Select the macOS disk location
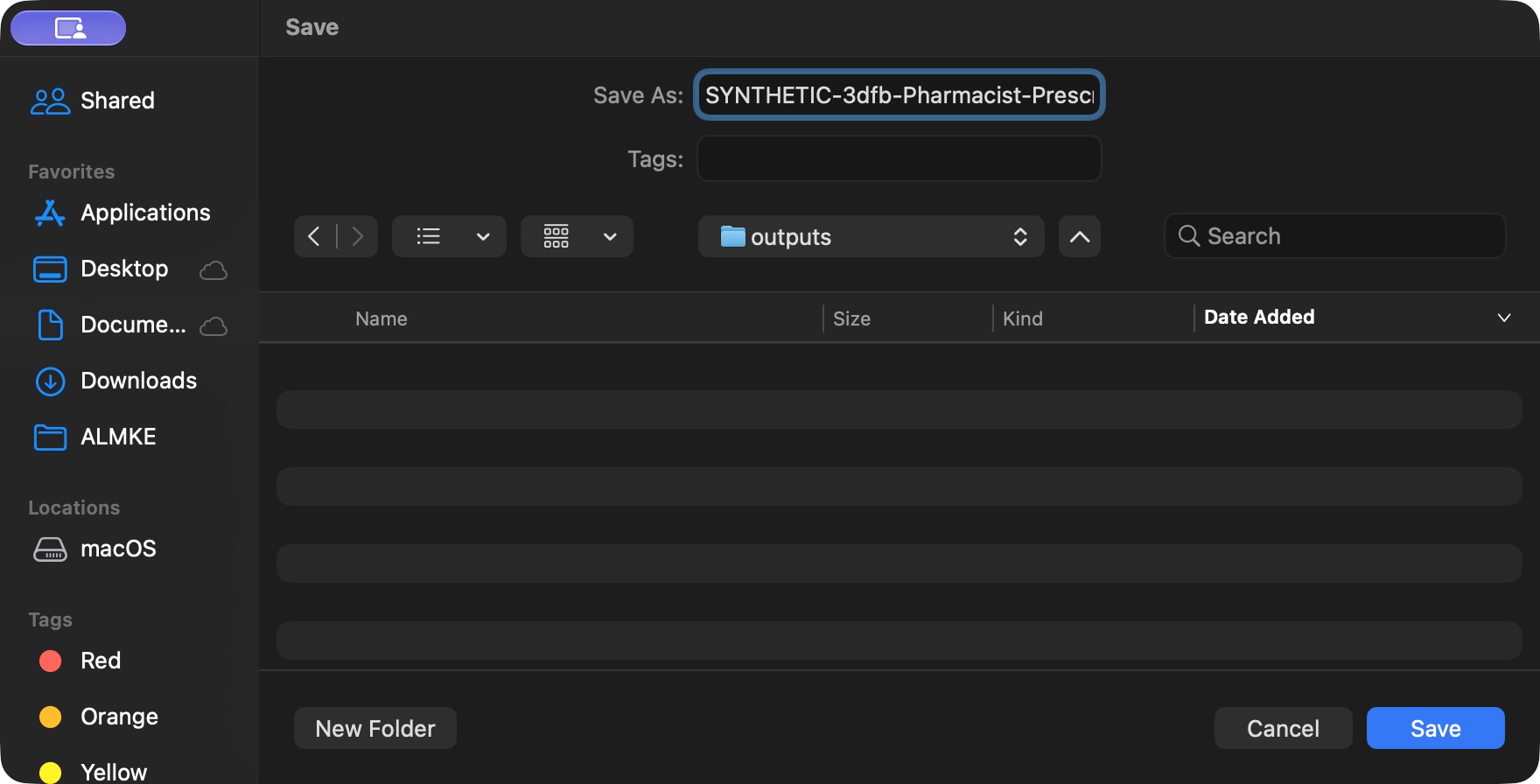1540x784 pixels. (x=94, y=549)
